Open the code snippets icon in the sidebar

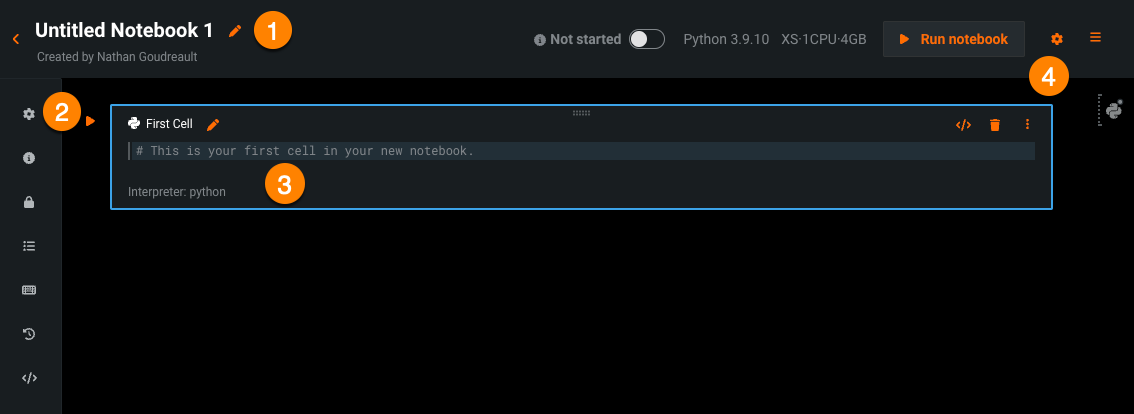pyautogui.click(x=29, y=378)
